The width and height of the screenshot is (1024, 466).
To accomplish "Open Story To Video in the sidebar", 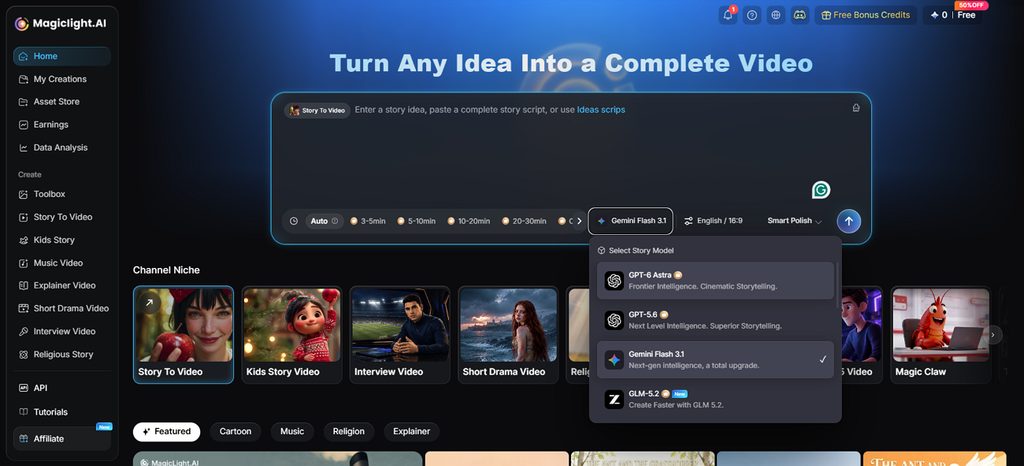I will click(x=62, y=217).
